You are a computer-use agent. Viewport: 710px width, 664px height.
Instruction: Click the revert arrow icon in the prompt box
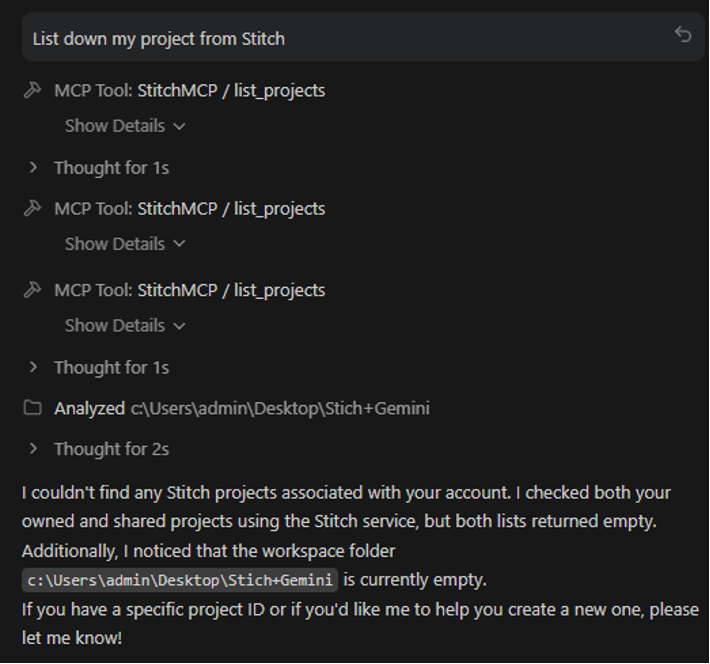click(683, 36)
